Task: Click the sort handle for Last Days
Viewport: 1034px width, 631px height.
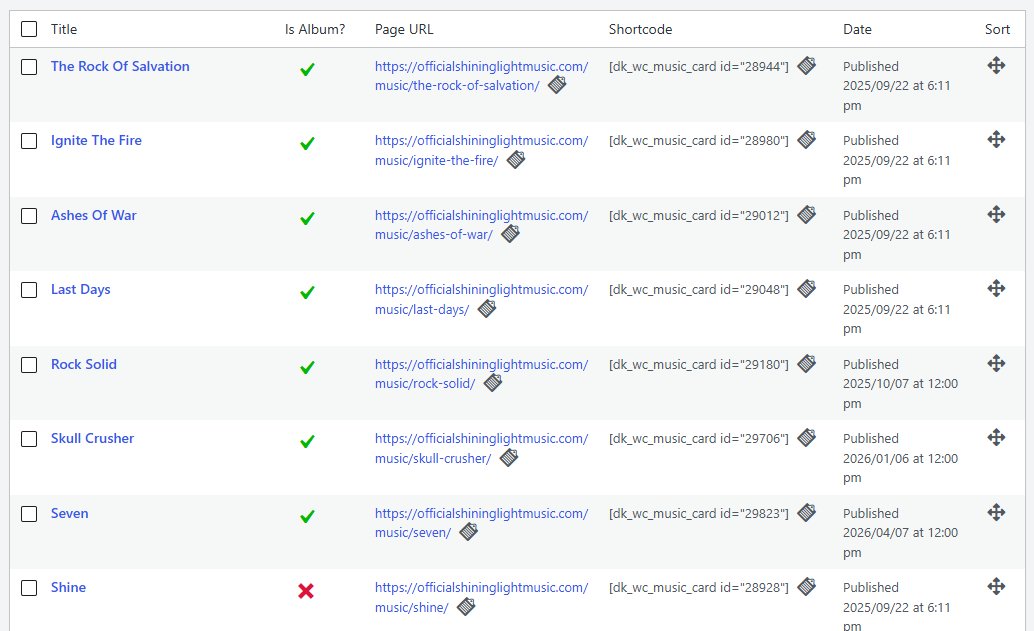Action: (996, 288)
